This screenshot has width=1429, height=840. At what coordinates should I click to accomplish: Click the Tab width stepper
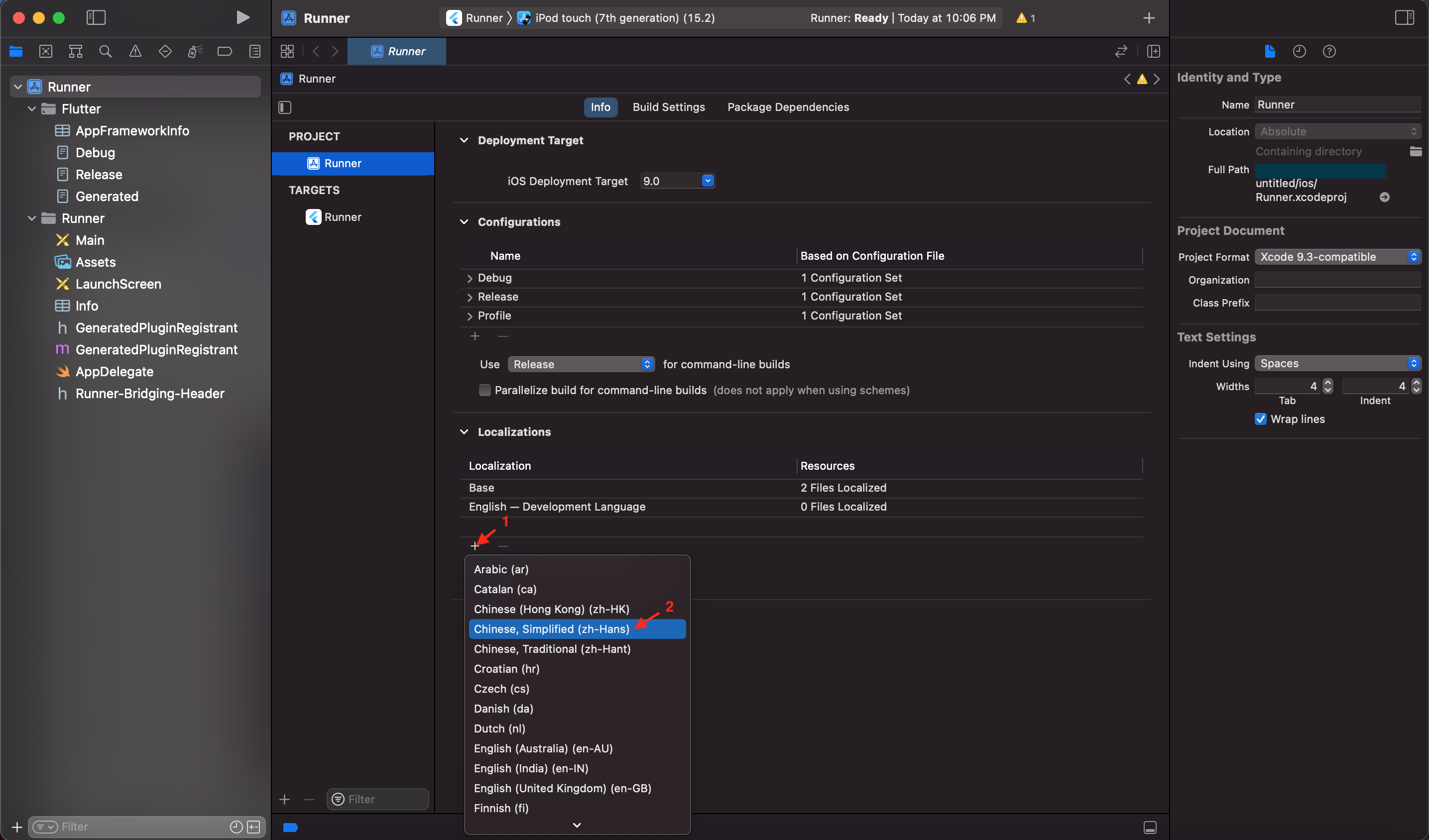[x=1327, y=386]
